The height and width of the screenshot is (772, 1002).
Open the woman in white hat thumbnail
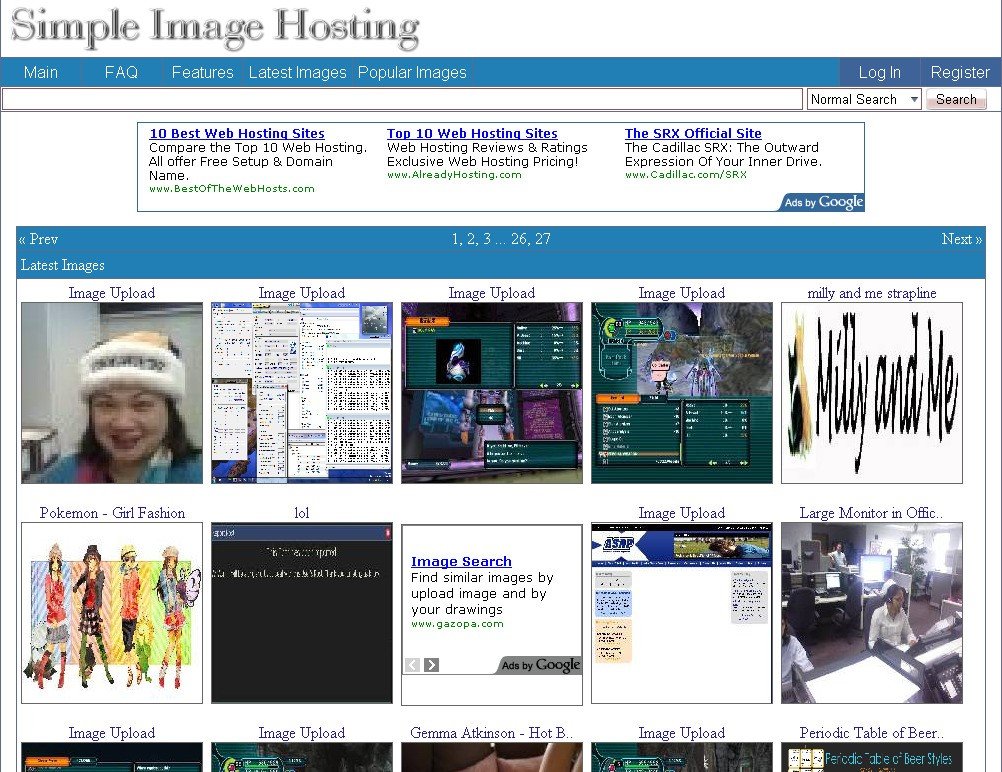(x=112, y=393)
